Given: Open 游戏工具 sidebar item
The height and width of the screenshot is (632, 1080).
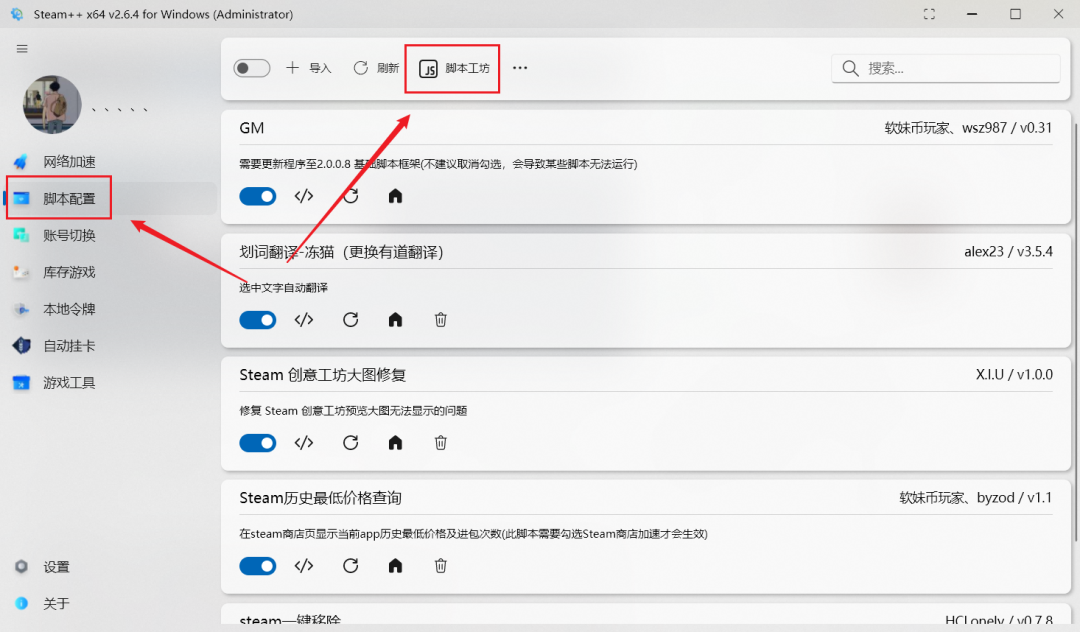Looking at the screenshot, I should (69, 383).
